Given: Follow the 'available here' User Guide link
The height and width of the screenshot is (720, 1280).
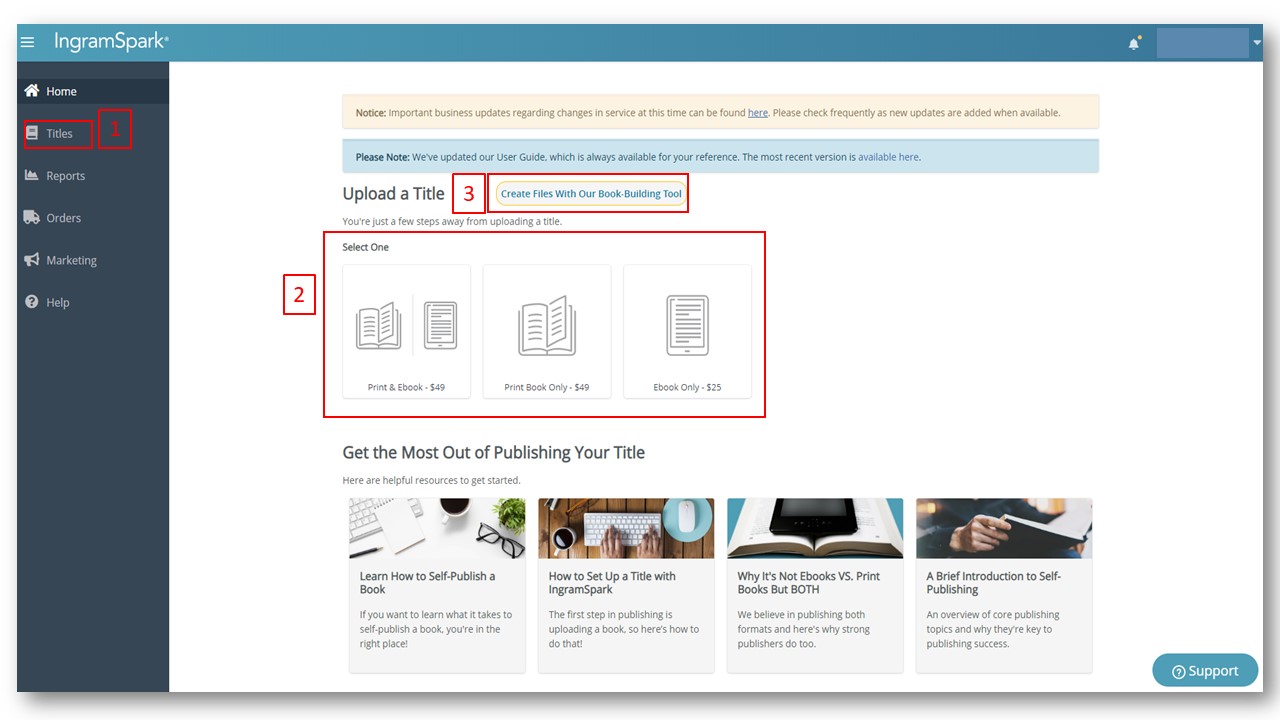Looking at the screenshot, I should click(x=888, y=157).
